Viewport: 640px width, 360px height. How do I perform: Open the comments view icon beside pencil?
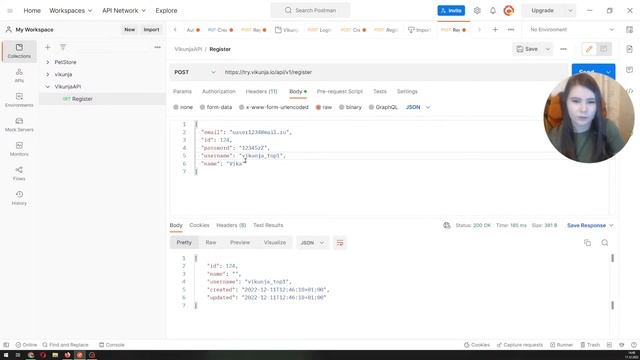pyautogui.click(x=604, y=49)
